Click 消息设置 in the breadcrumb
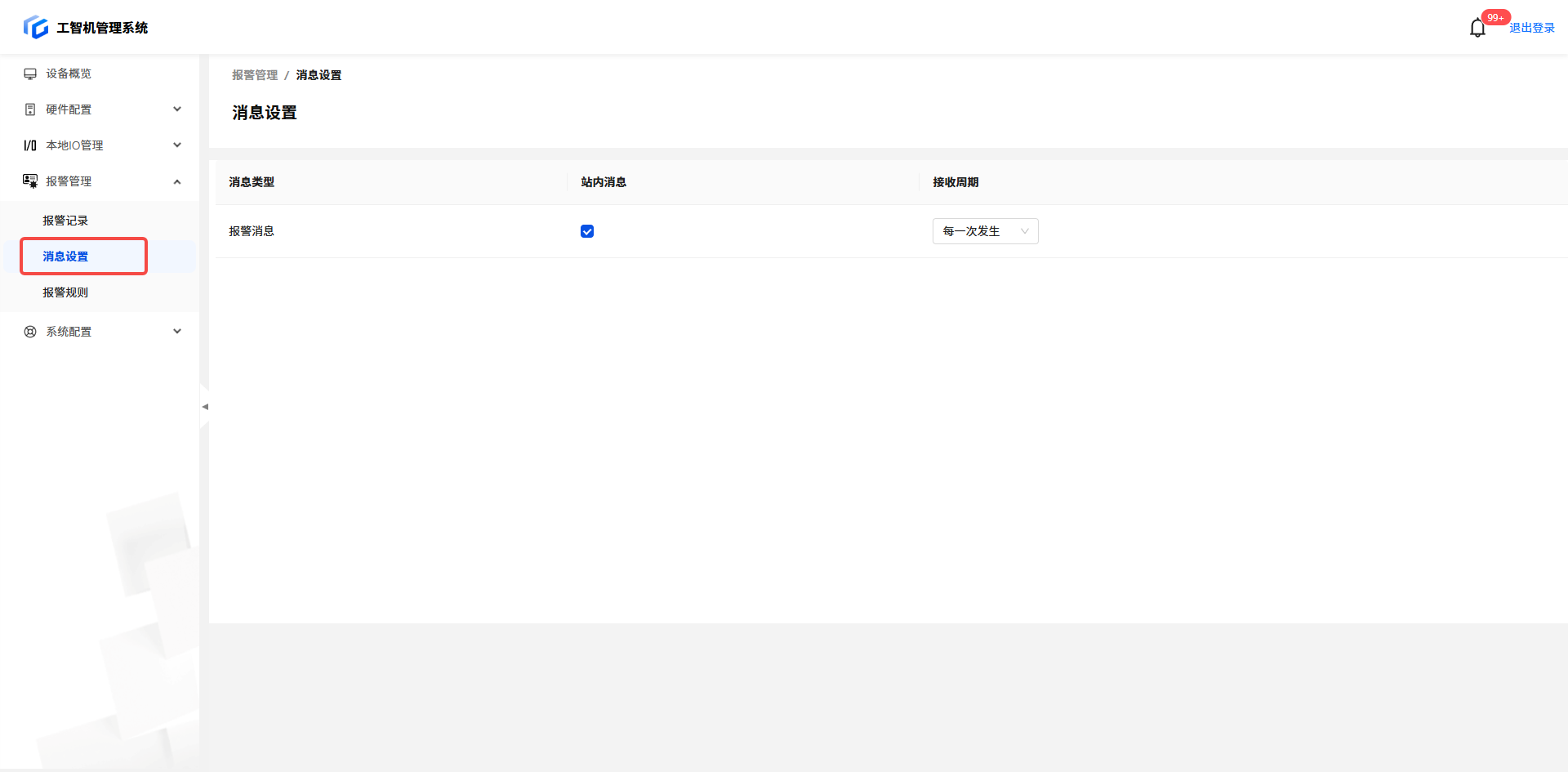Screen dimensions: 1568x772 pyautogui.click(x=318, y=75)
